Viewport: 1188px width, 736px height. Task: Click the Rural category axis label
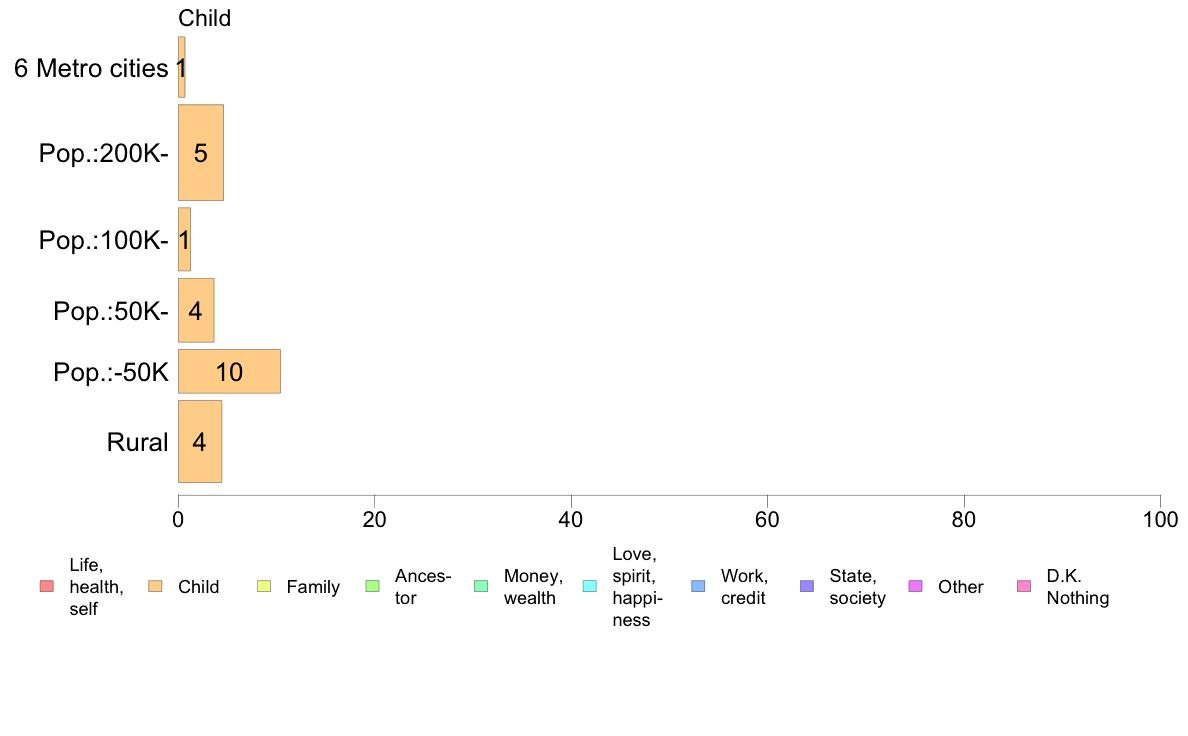point(137,442)
